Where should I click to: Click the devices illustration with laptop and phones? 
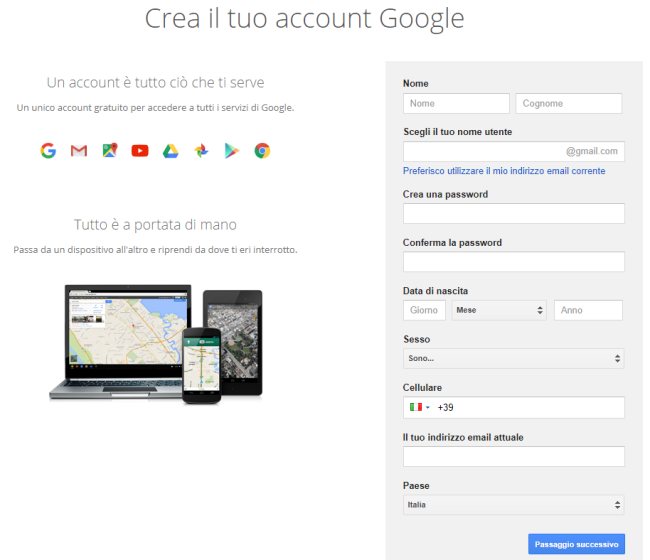156,344
